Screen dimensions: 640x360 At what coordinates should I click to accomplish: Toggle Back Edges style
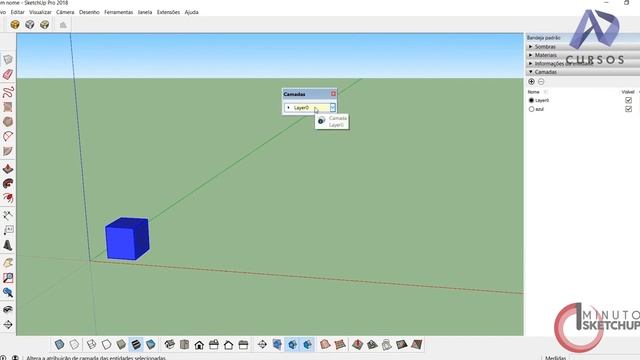74,344
